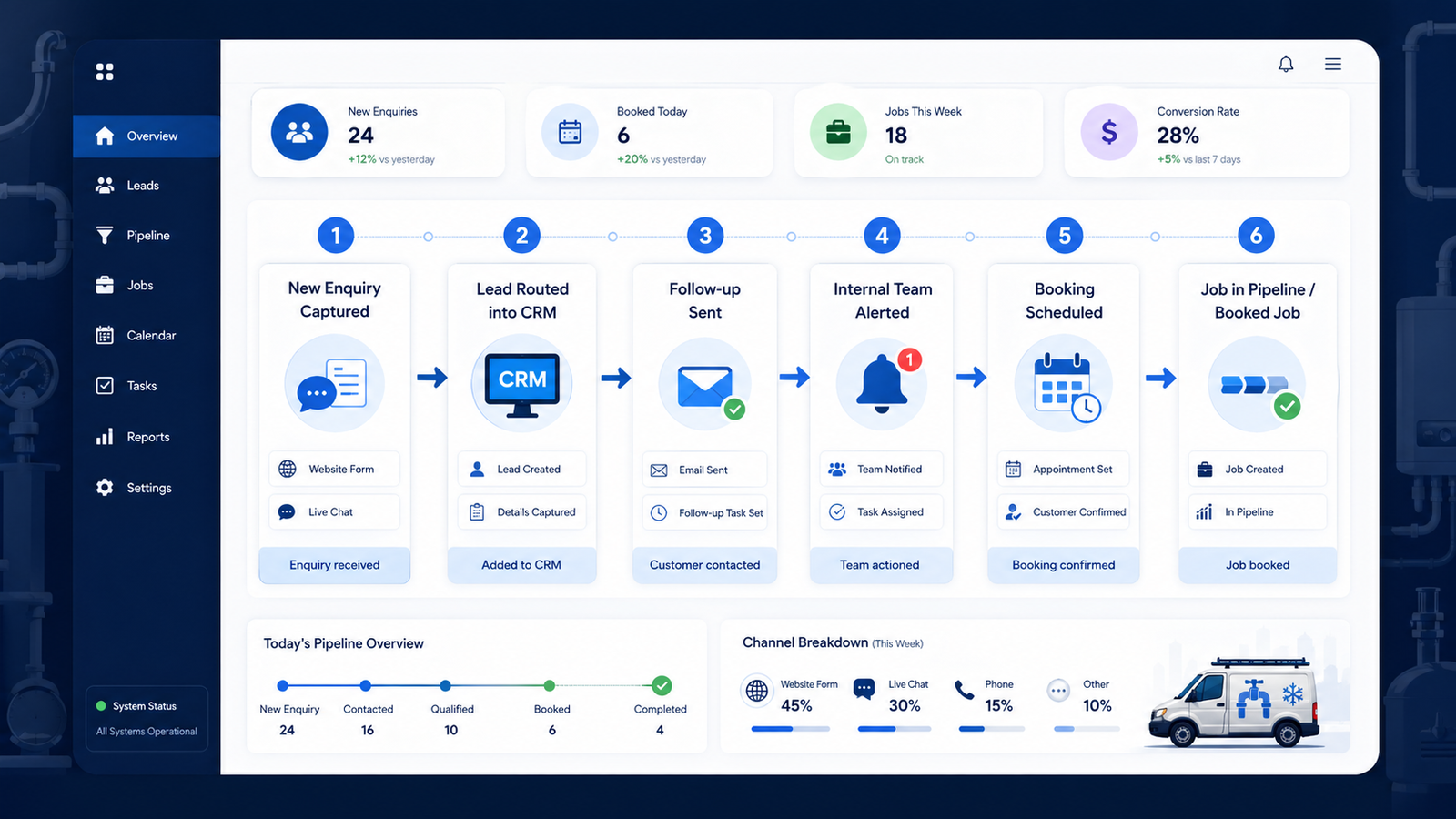Click the app grid logo icon

pyautogui.click(x=105, y=72)
